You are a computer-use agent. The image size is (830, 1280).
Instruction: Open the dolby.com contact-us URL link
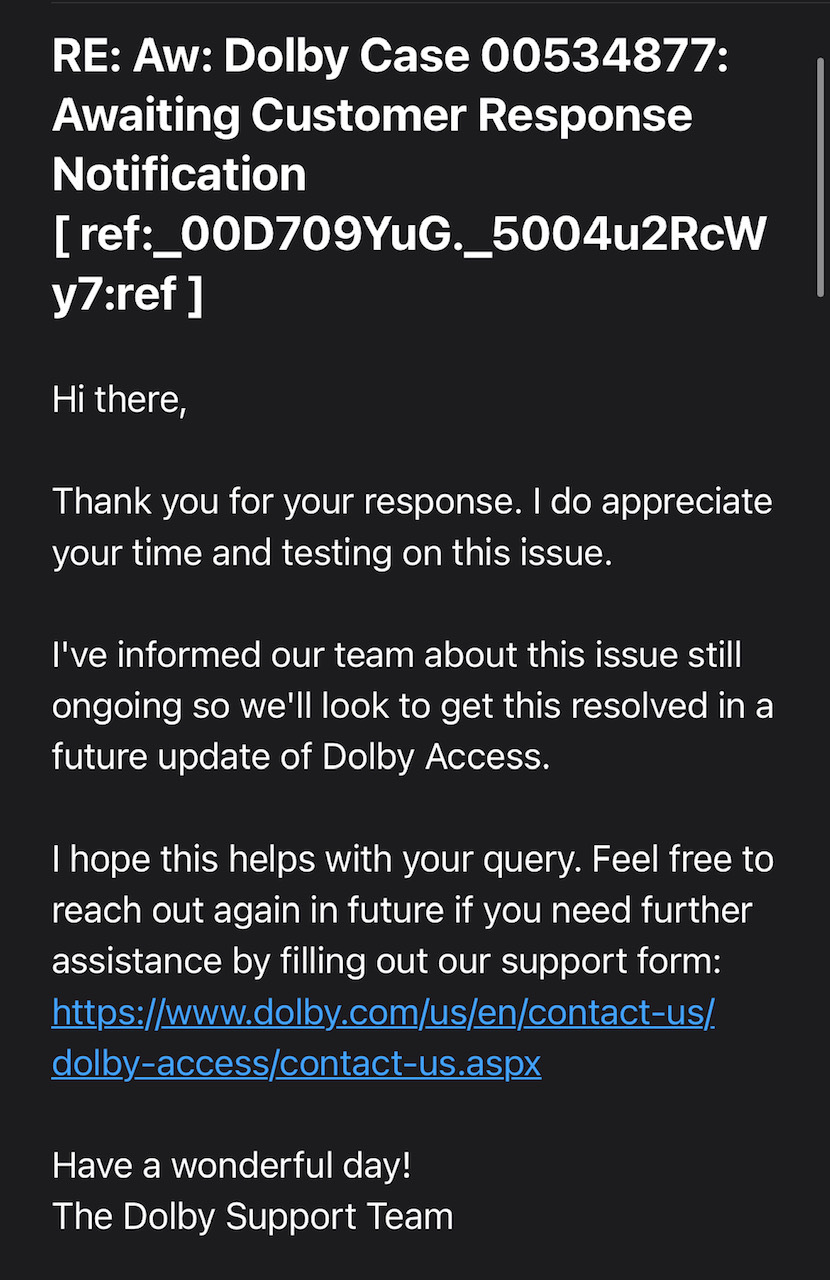click(x=383, y=1013)
